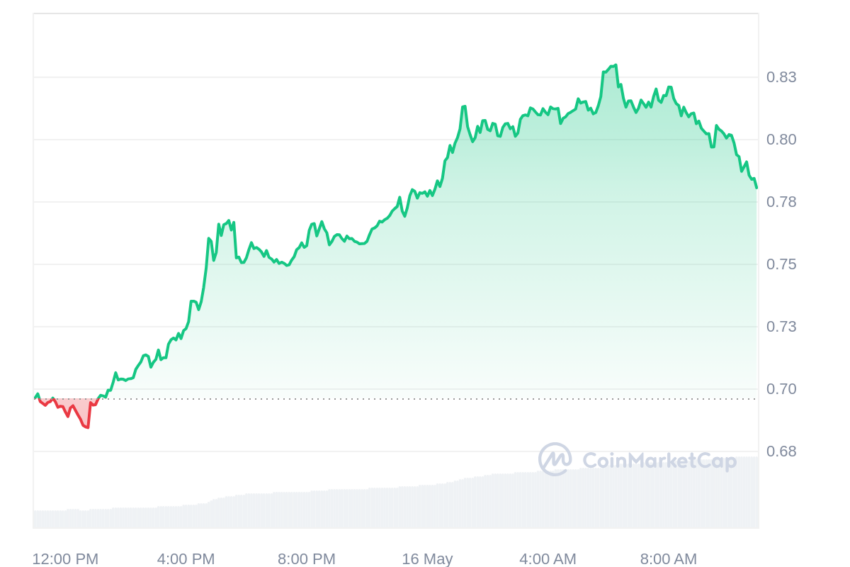Select the 12:00 PM time axis label

[66, 558]
